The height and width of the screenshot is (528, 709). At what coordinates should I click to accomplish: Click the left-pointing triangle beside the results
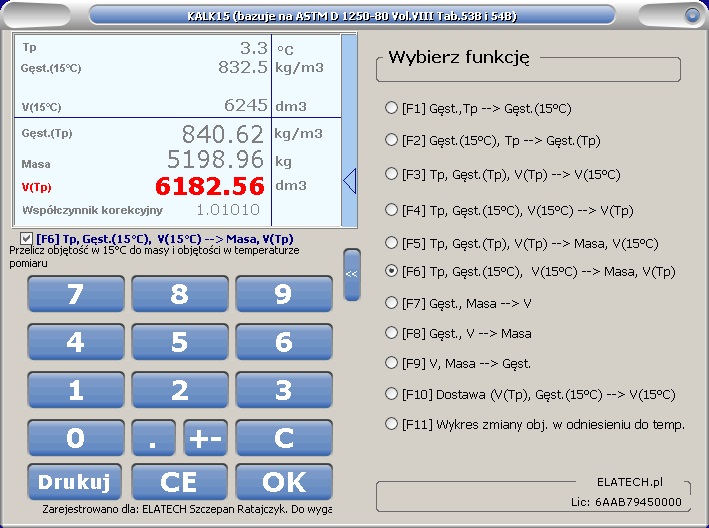(350, 181)
